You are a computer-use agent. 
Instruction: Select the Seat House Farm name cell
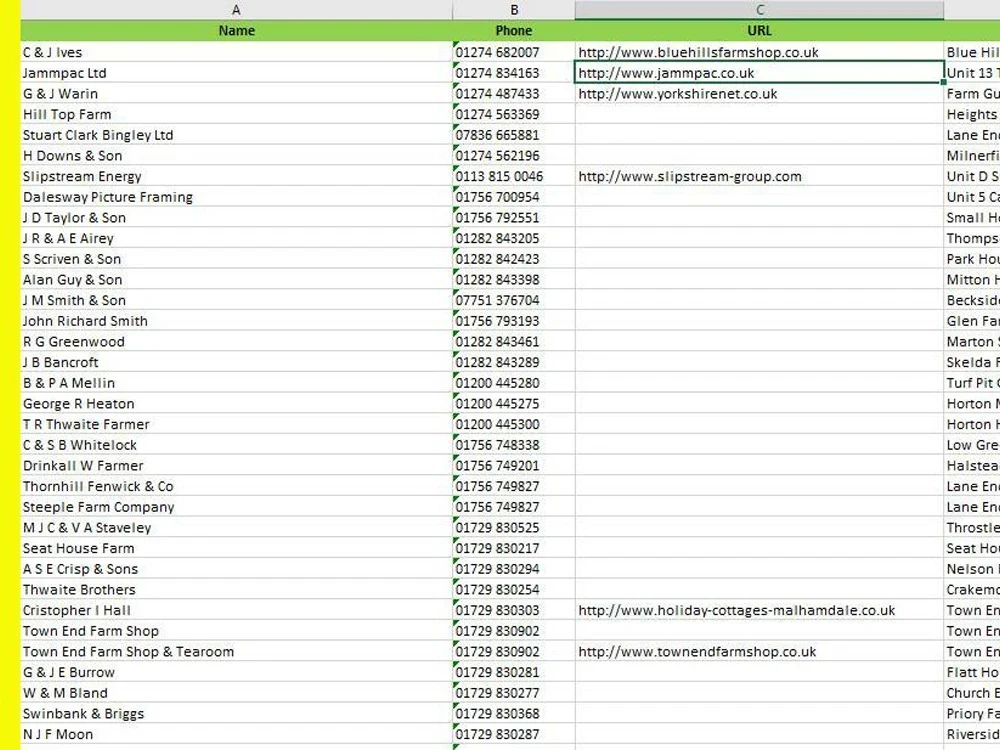point(236,548)
